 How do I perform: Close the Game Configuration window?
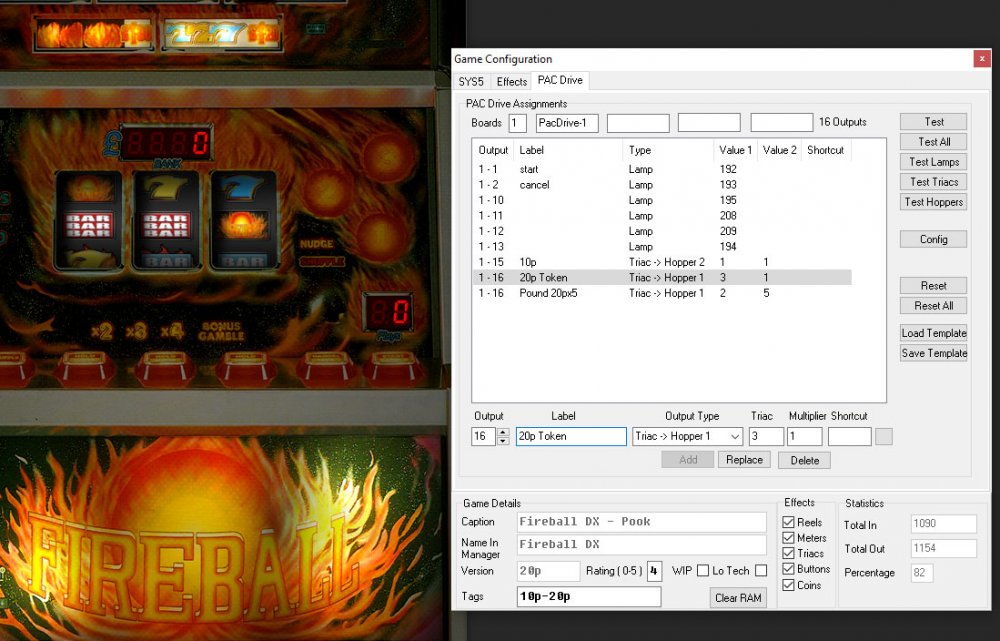tap(982, 59)
